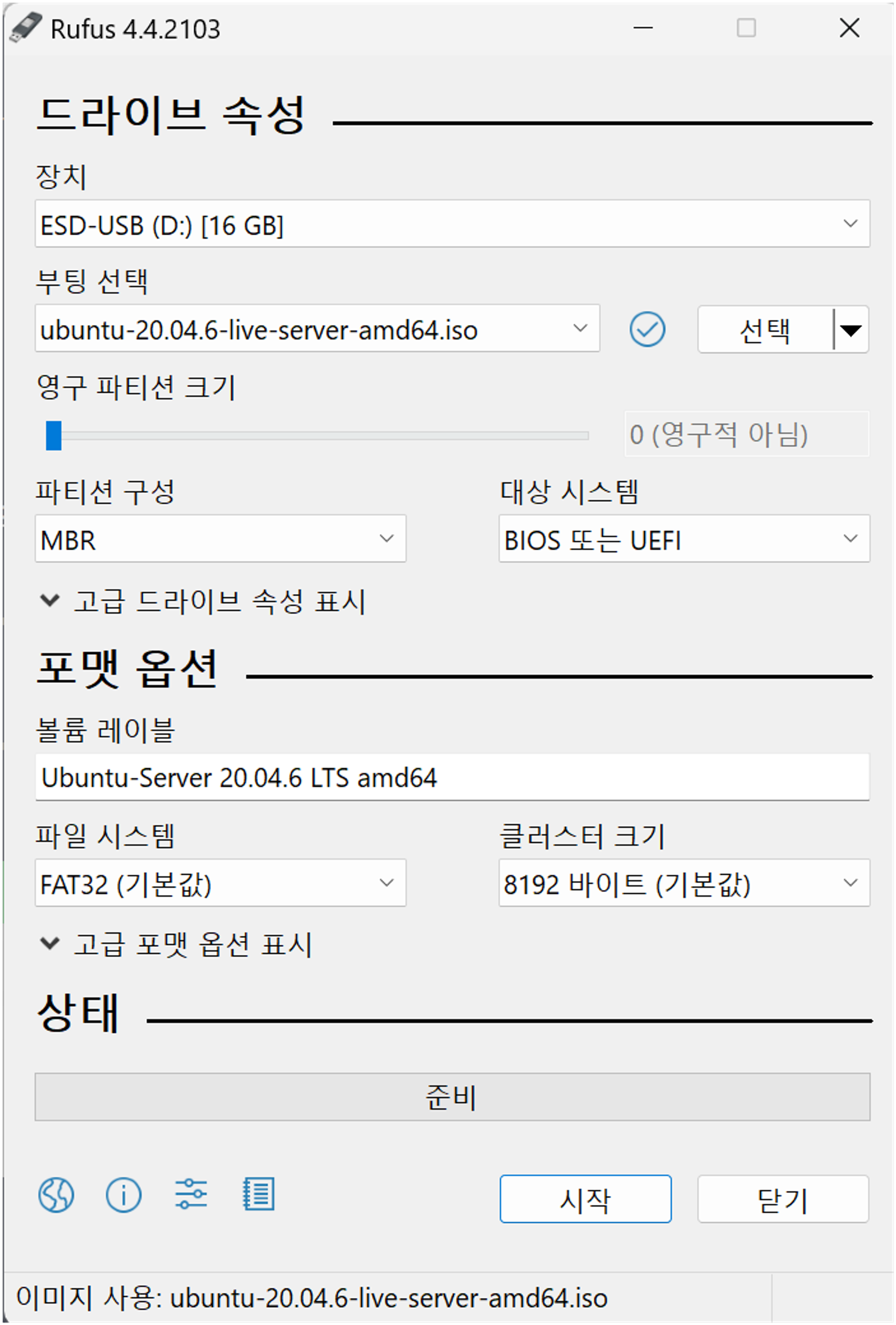Click the globe language icon
896x1325 pixels.
56,1195
